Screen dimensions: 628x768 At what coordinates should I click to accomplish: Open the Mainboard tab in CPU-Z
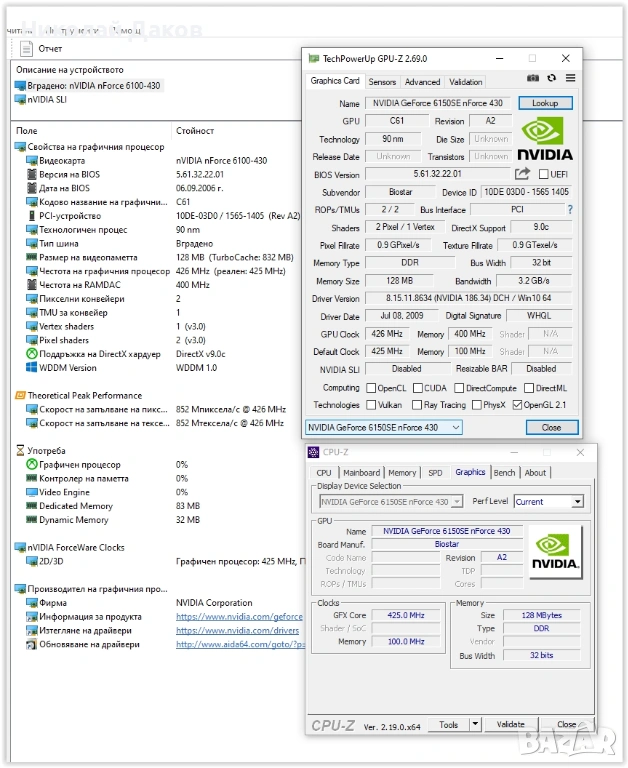click(x=361, y=473)
